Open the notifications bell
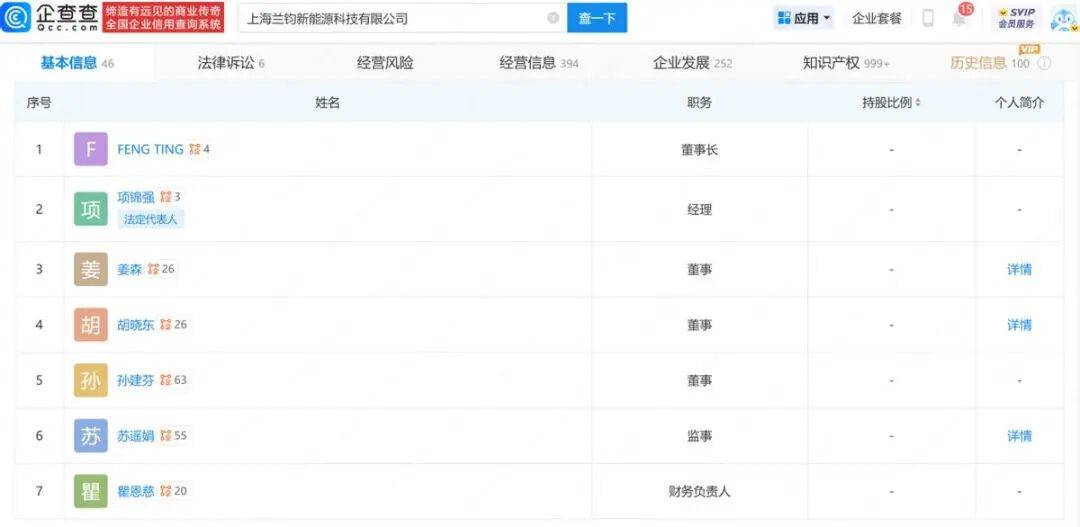The image size is (1080, 527). 959,18
